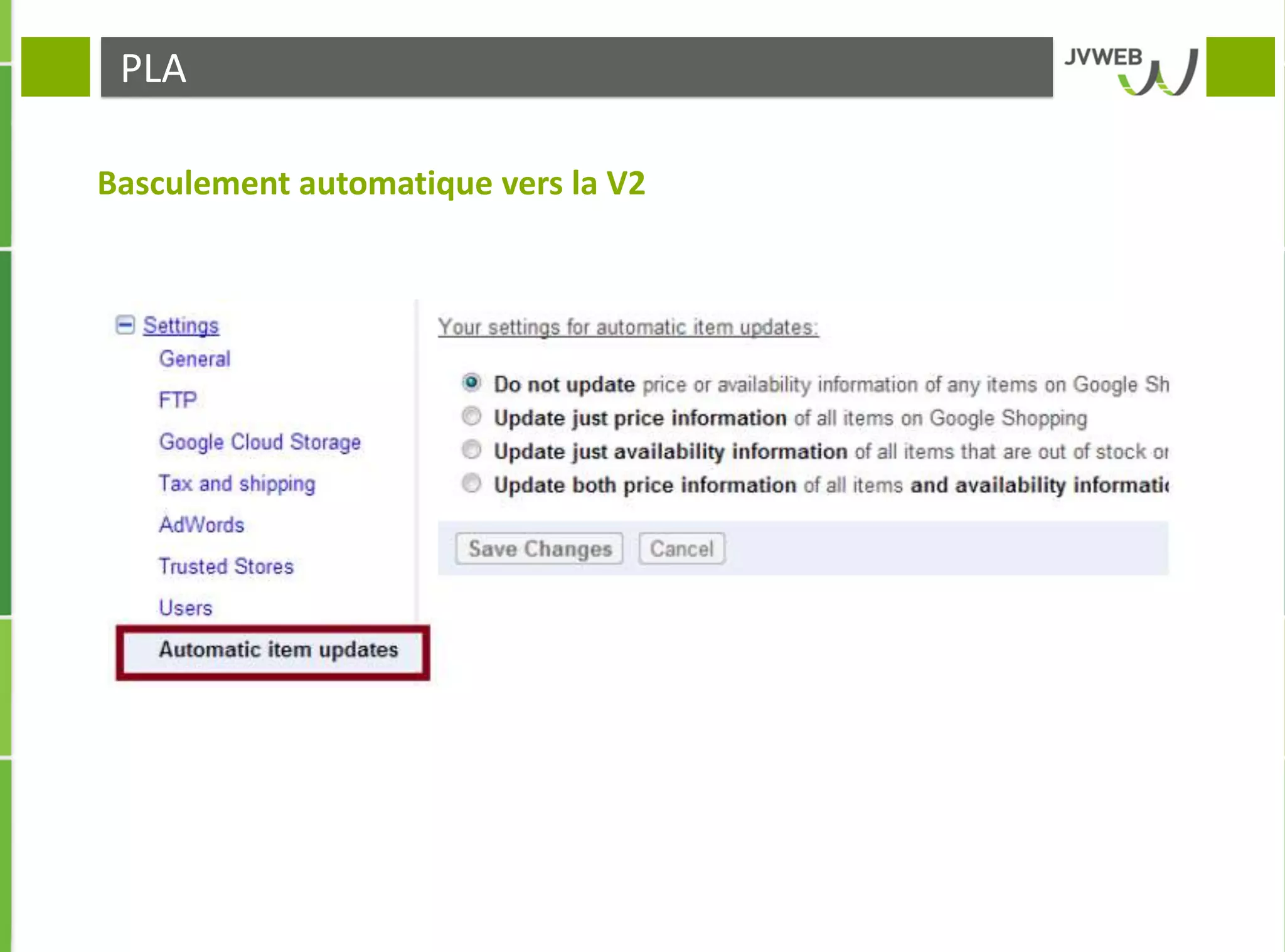
Task: Collapse the Settings tree with minus icon
Action: point(125,324)
